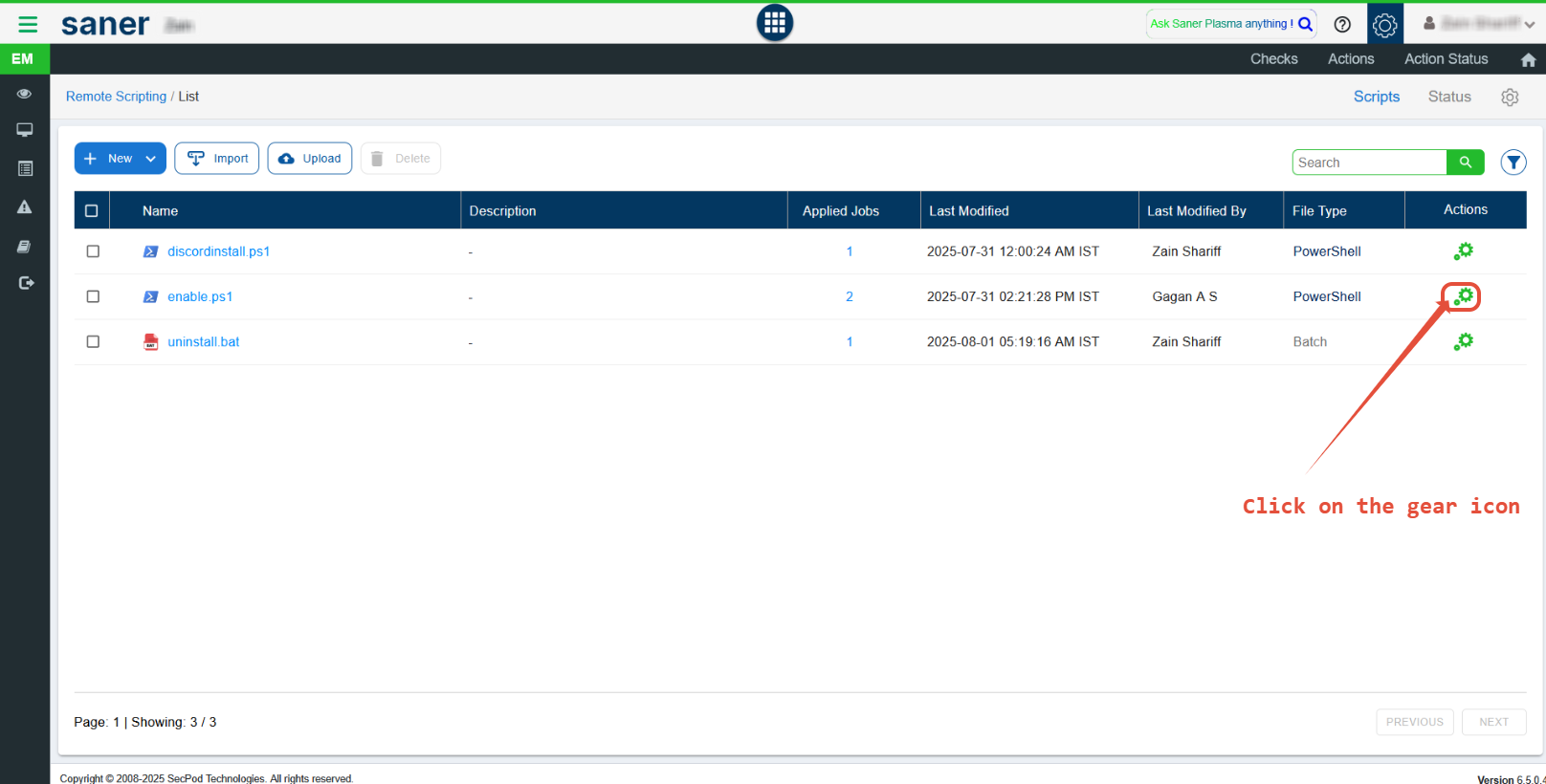The height and width of the screenshot is (784, 1546).
Task: Open the enable.ps1 script link
Action: [x=200, y=296]
